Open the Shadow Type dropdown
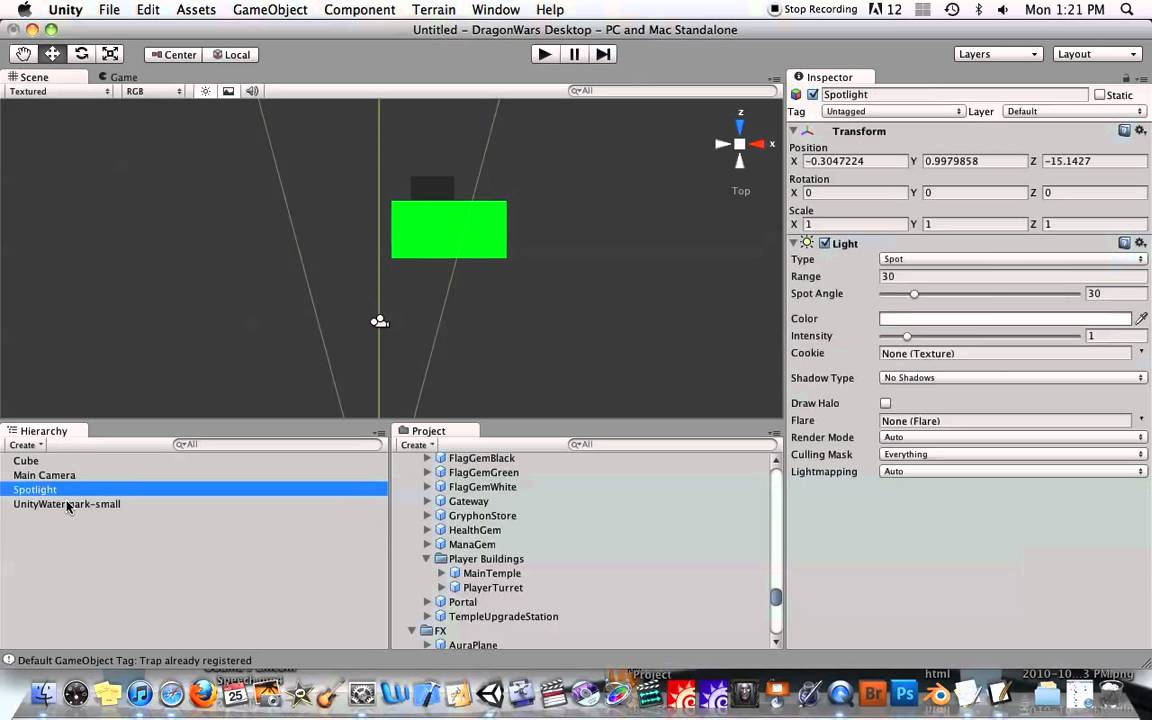The image size is (1152, 720). pyautogui.click(x=1010, y=378)
